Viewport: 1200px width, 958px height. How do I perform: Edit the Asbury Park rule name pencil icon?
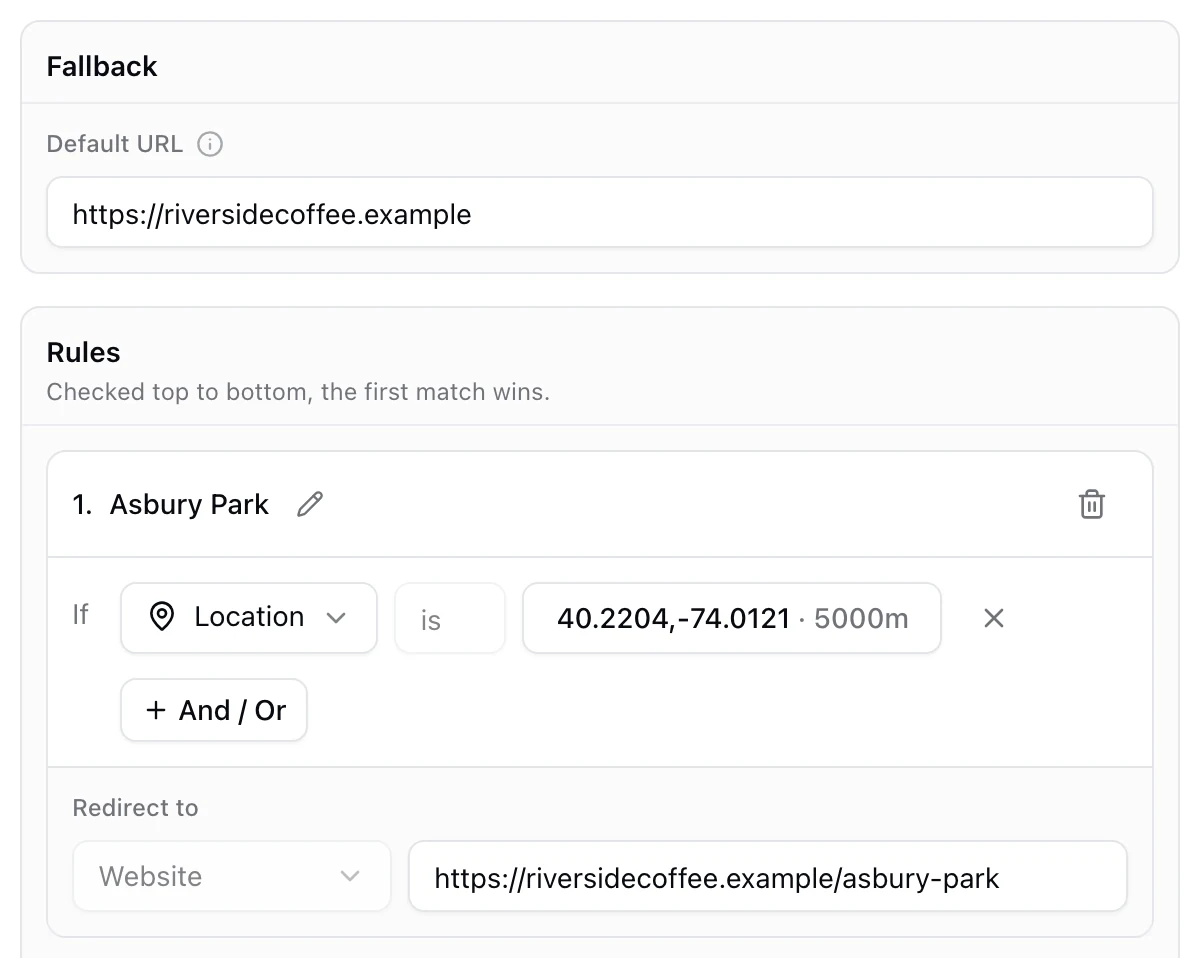(311, 504)
